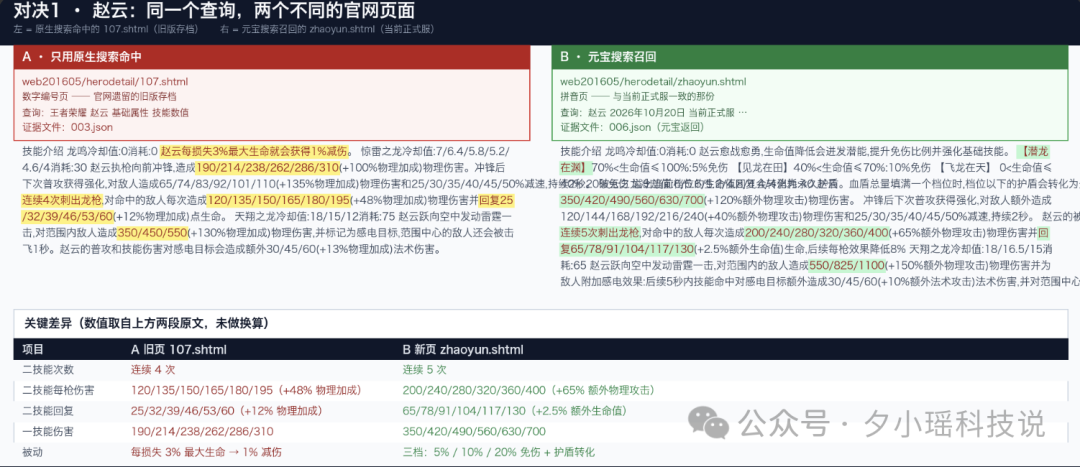This screenshot has height=467, width=1080.
Task: Click table cell '三档: 5% / 10% / 20% 免伤 + 护盾转化'
Action: click(x=499, y=453)
